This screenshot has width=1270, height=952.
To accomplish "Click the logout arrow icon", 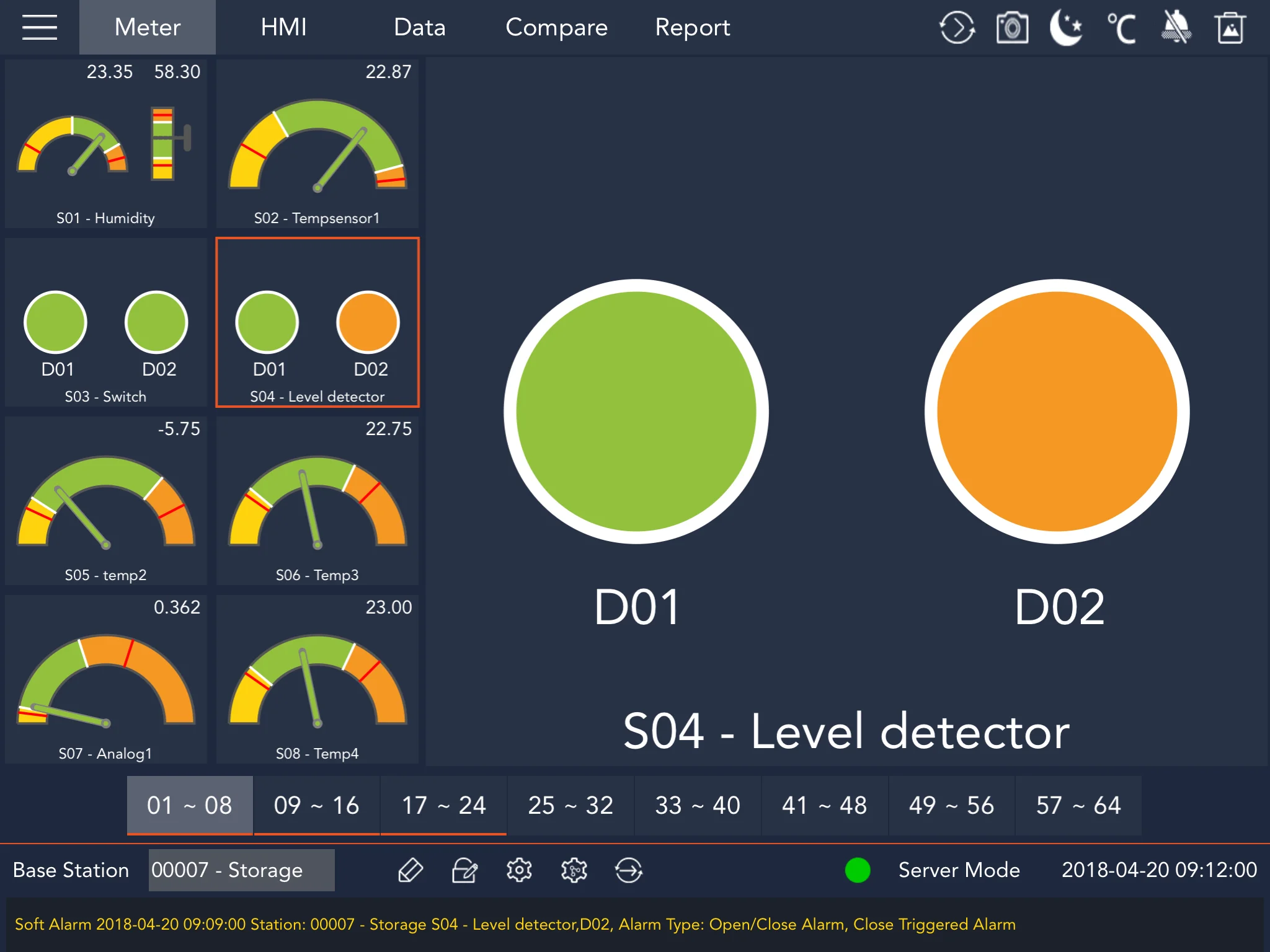I will point(628,870).
